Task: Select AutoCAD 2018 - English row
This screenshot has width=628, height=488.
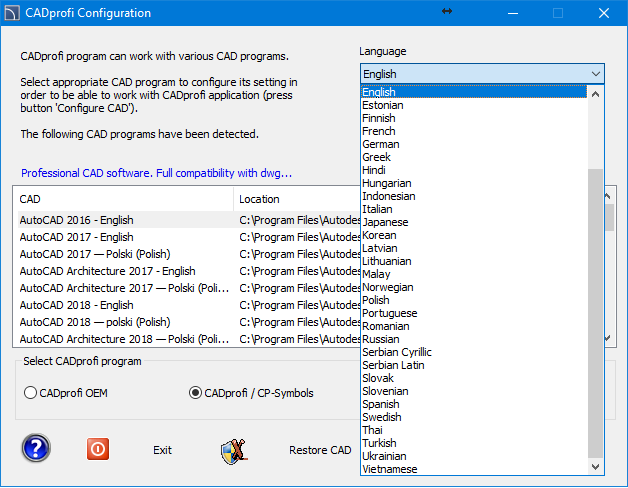Action: tap(188, 305)
